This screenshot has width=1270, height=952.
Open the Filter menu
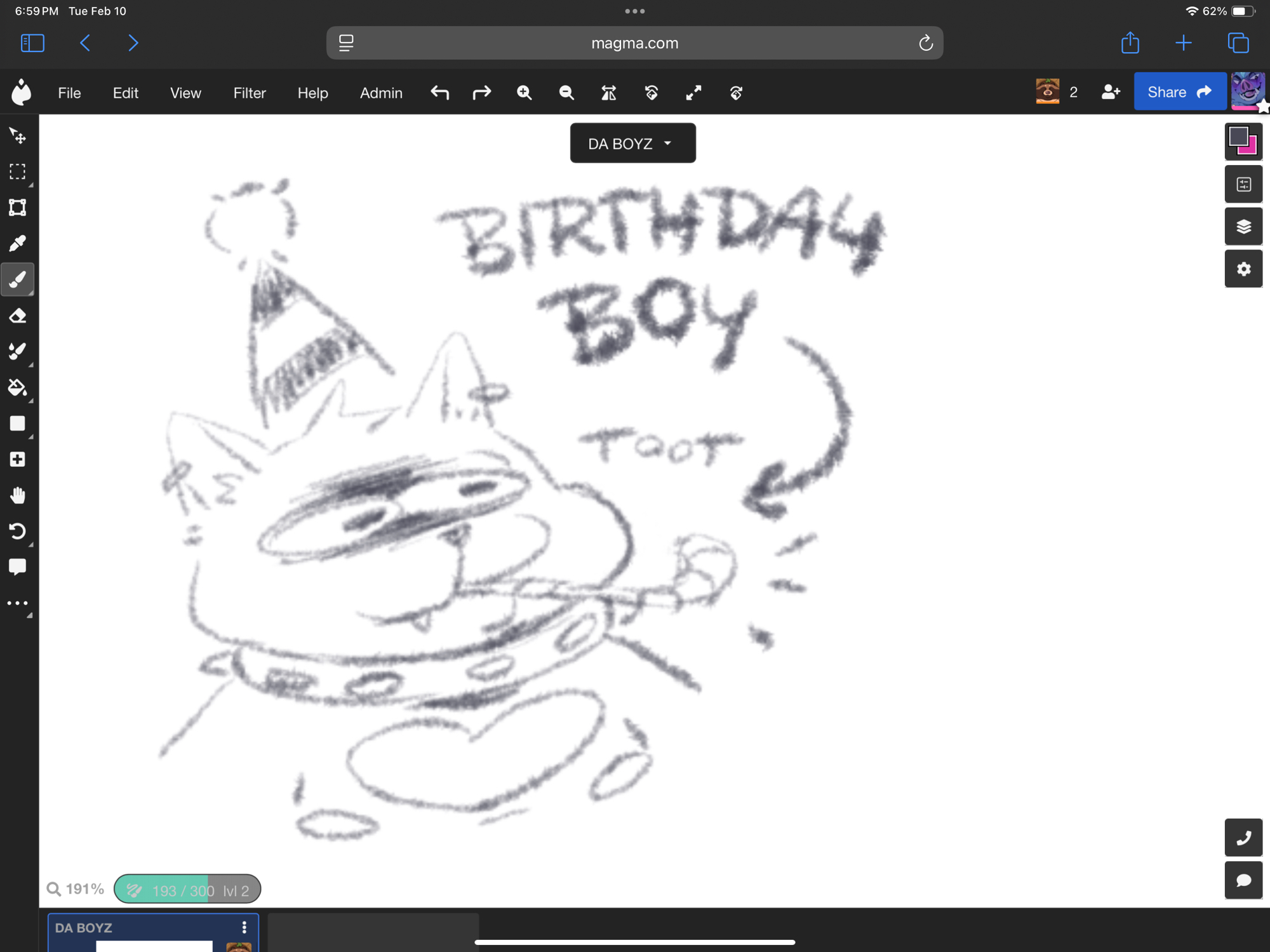(249, 93)
